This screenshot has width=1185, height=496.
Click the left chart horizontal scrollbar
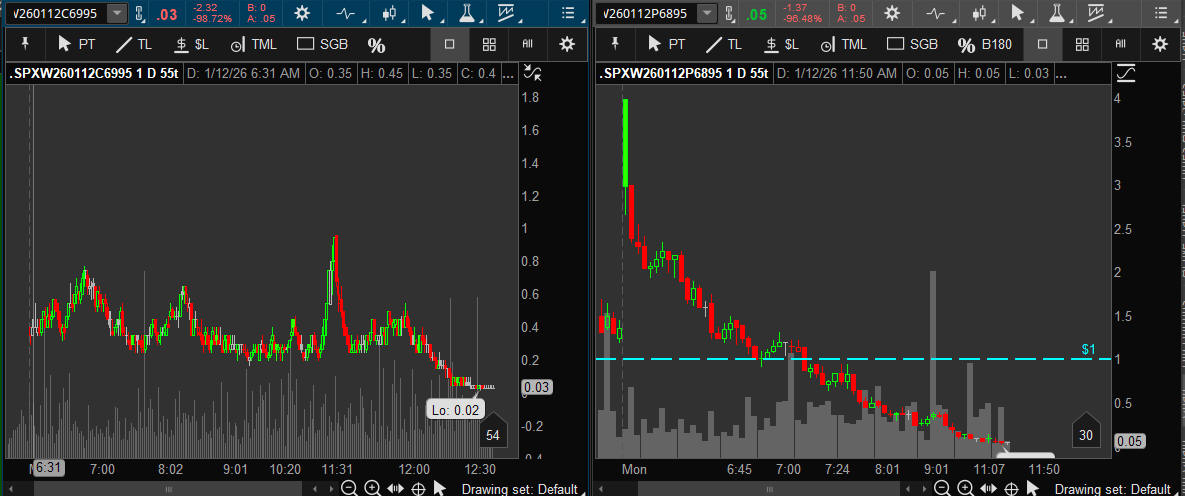(170, 488)
